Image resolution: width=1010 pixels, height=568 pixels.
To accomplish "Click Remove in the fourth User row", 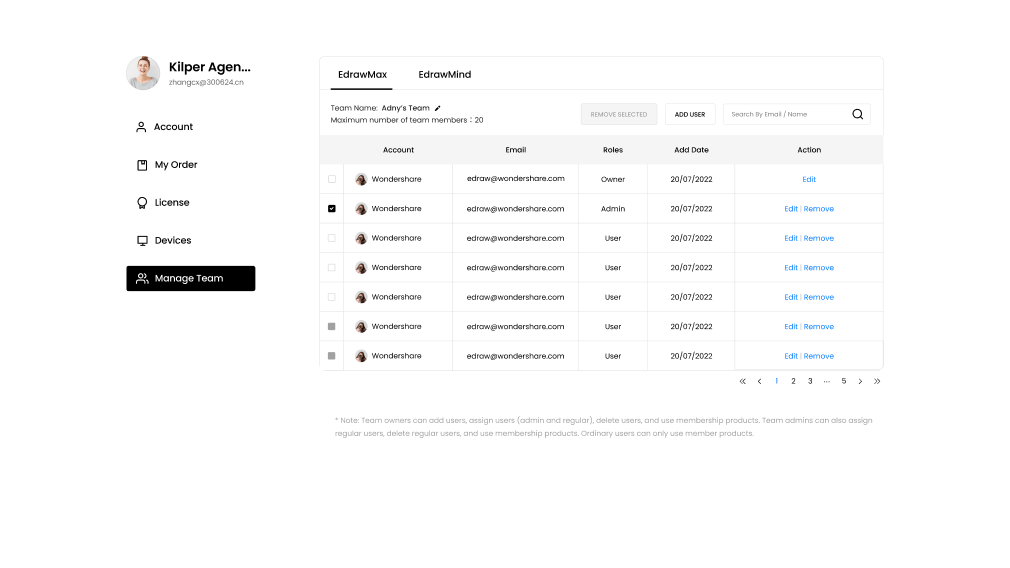I will (x=819, y=327).
